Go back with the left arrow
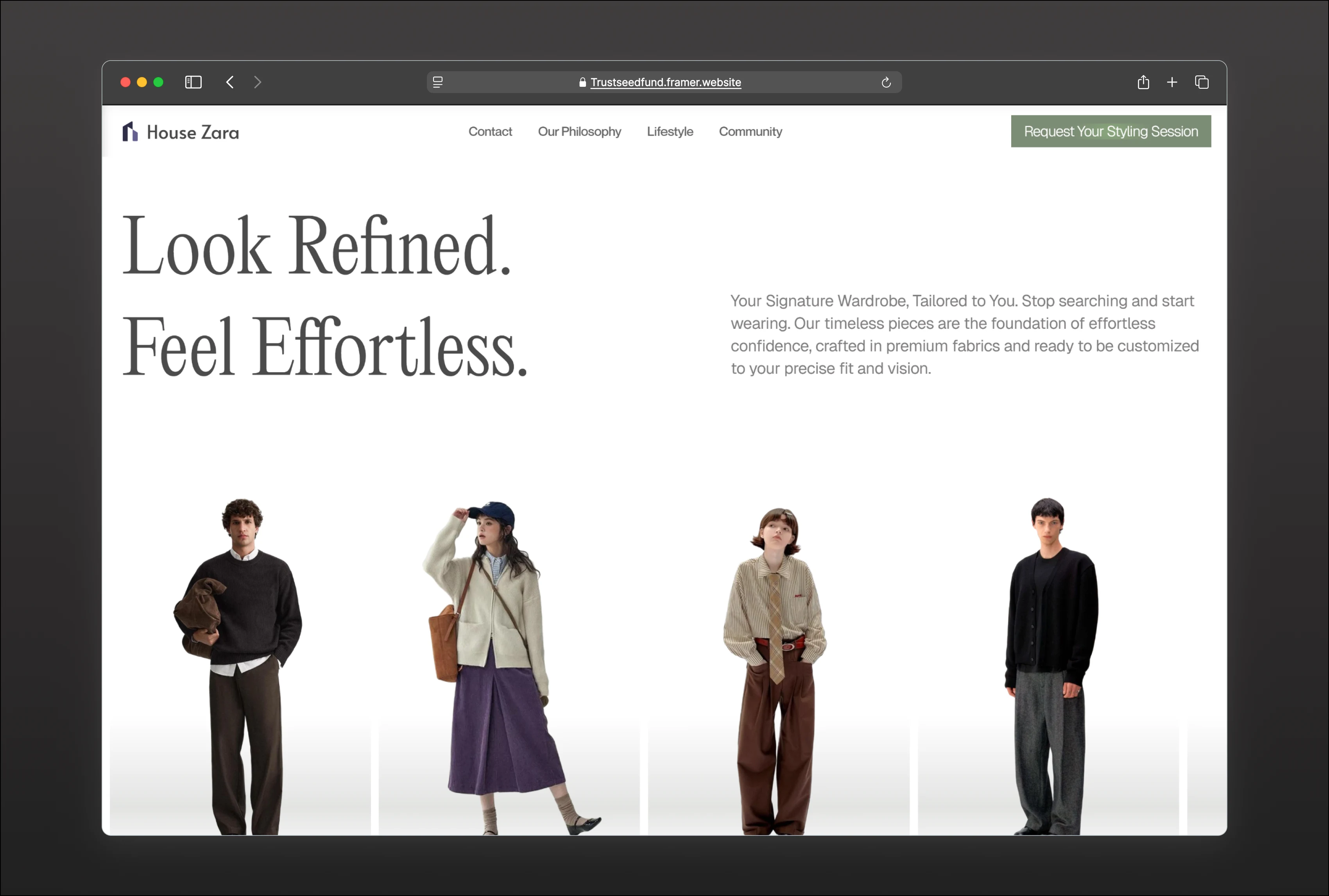 pos(230,82)
